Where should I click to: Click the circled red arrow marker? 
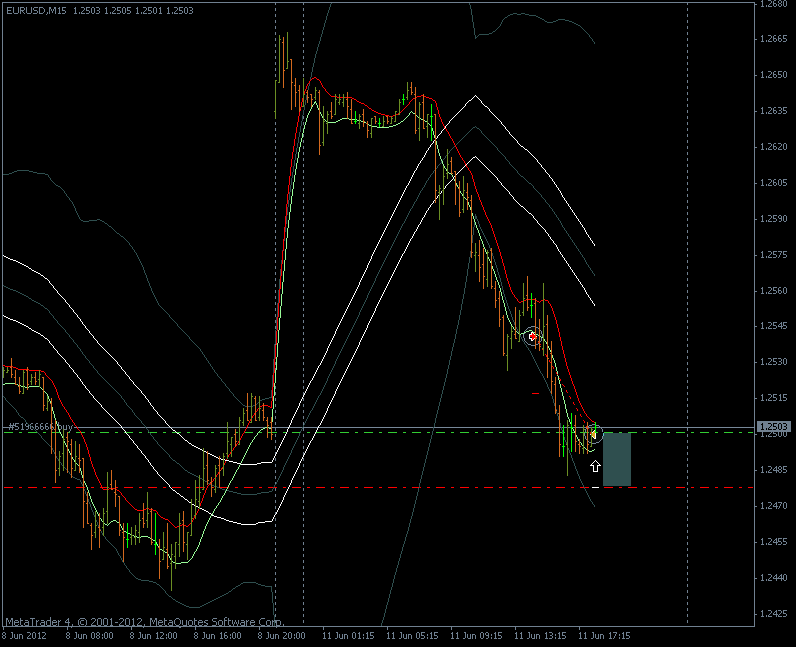(x=533, y=336)
